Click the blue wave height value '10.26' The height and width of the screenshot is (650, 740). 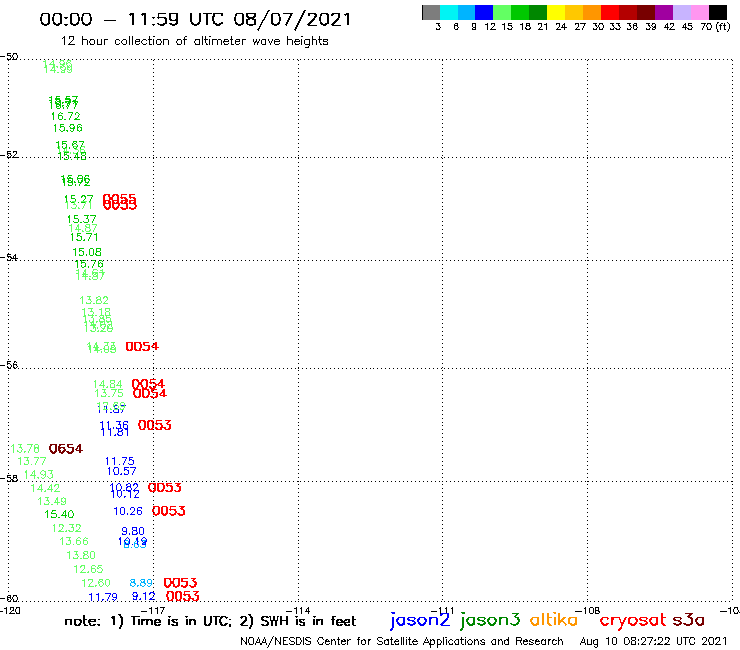pos(128,511)
